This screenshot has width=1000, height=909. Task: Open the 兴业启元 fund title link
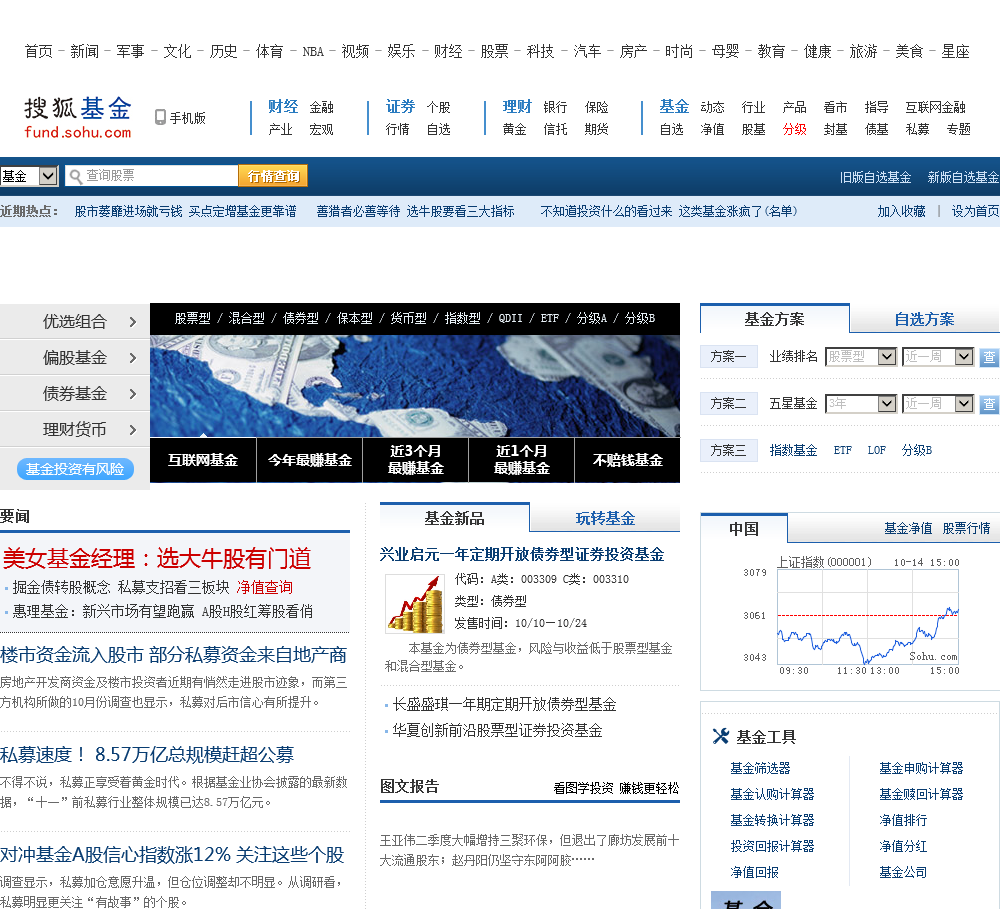522,554
